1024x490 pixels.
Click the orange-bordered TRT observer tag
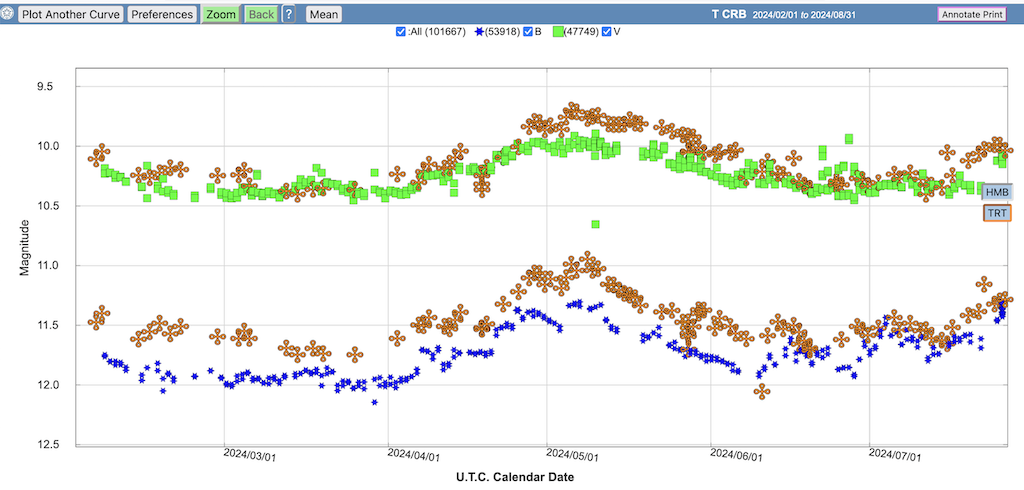point(996,213)
